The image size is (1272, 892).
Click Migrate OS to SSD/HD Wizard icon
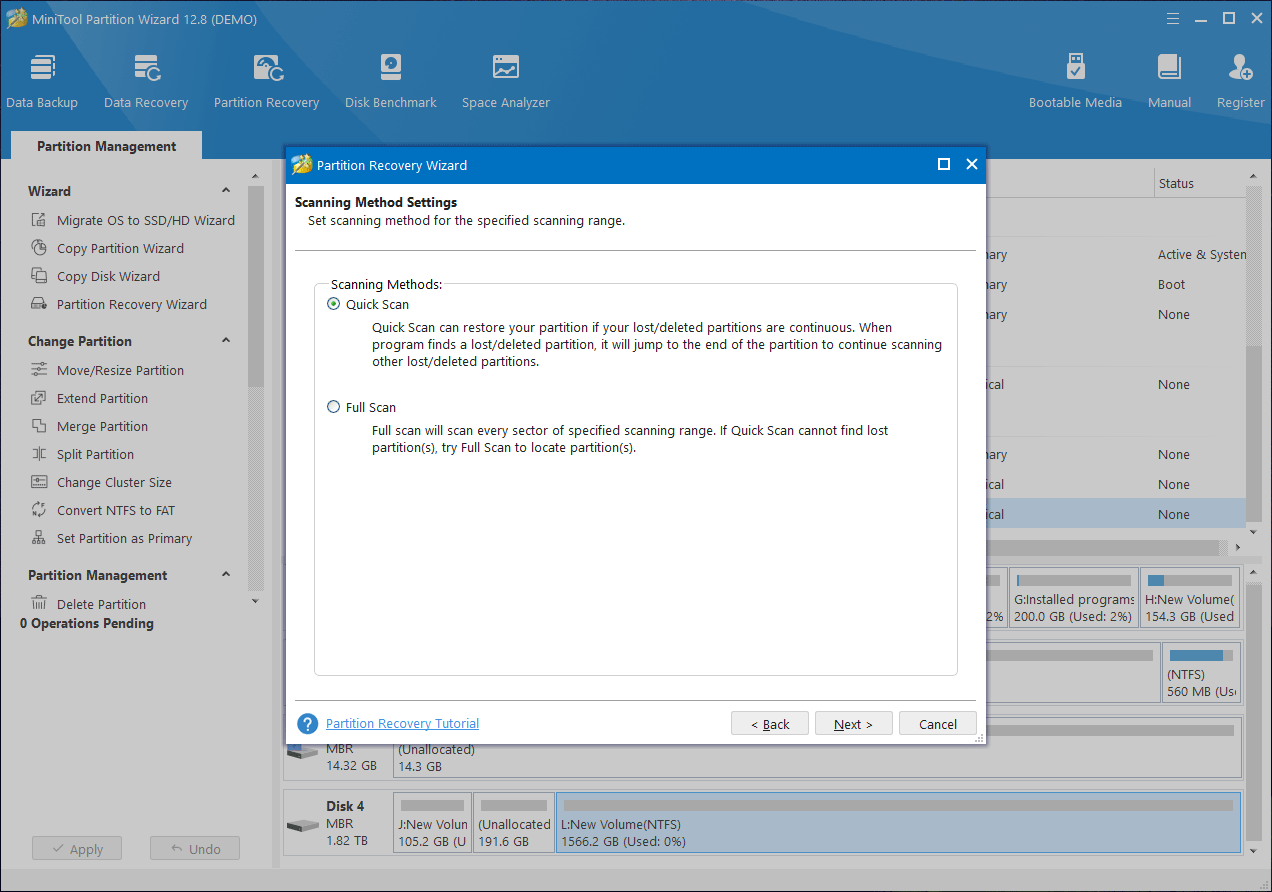pos(39,220)
